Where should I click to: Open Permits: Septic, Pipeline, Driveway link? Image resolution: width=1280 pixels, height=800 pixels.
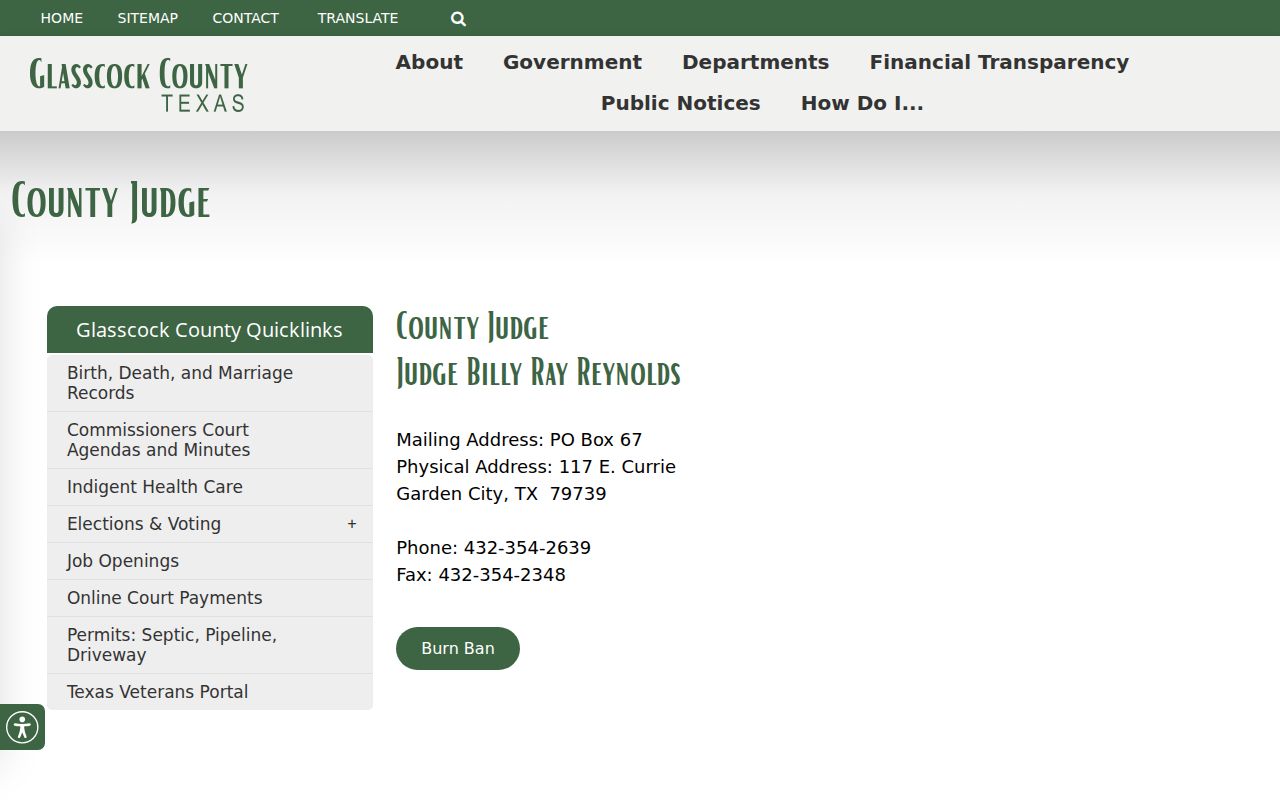point(210,645)
